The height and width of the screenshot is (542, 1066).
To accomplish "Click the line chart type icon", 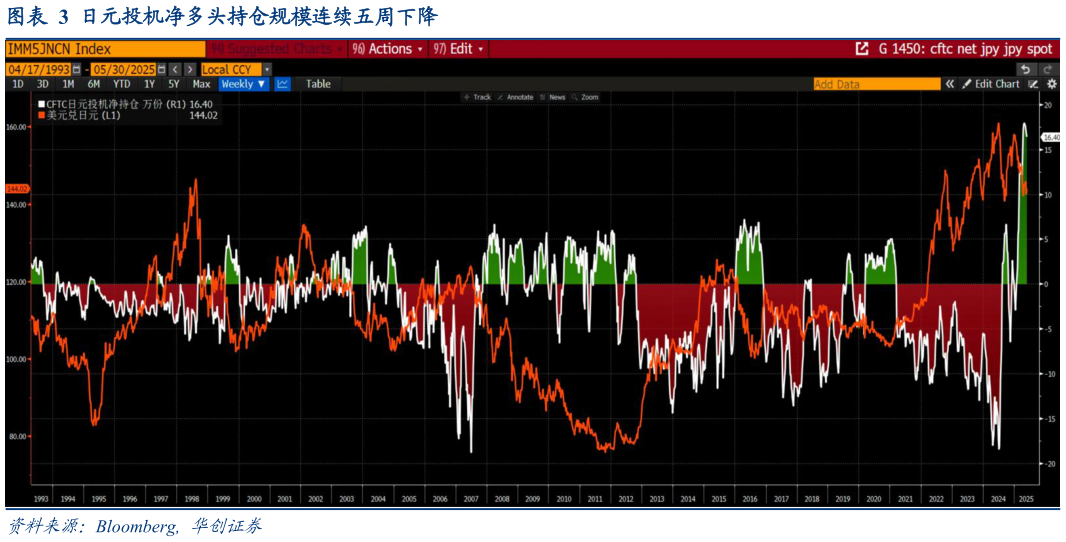I will click(x=282, y=85).
